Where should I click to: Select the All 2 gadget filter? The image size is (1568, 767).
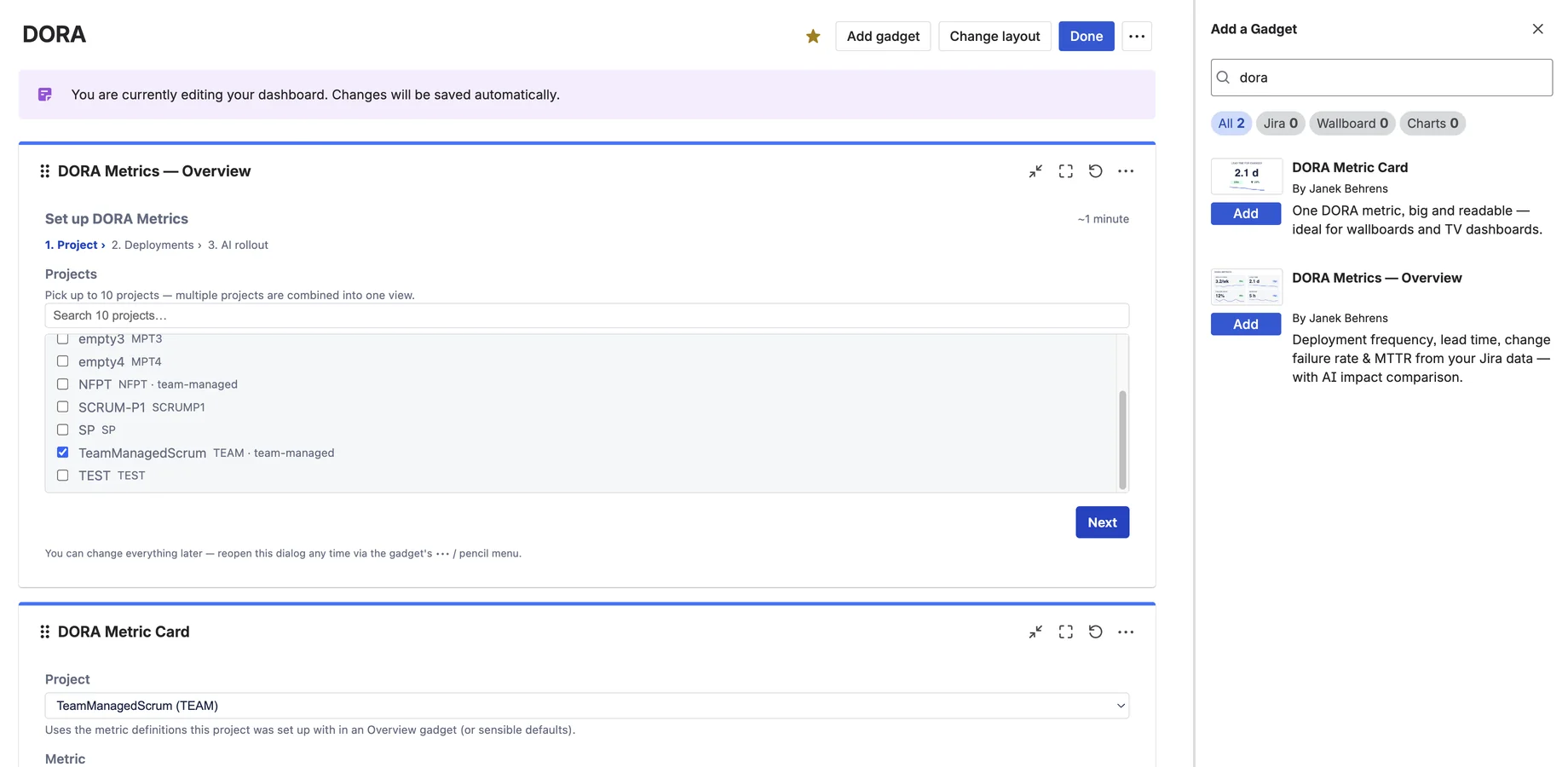point(1231,124)
